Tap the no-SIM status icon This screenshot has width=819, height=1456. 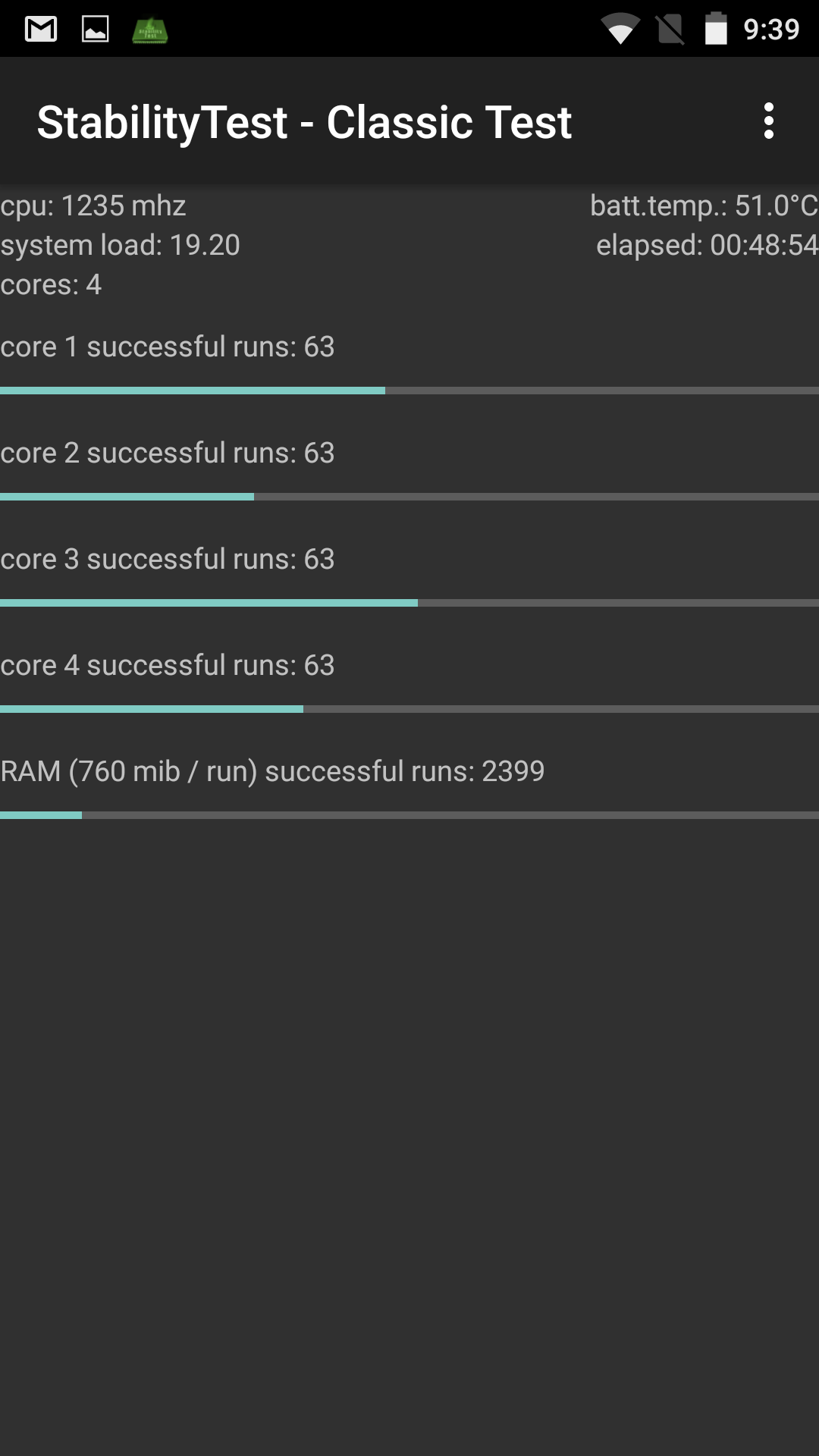[x=670, y=30]
